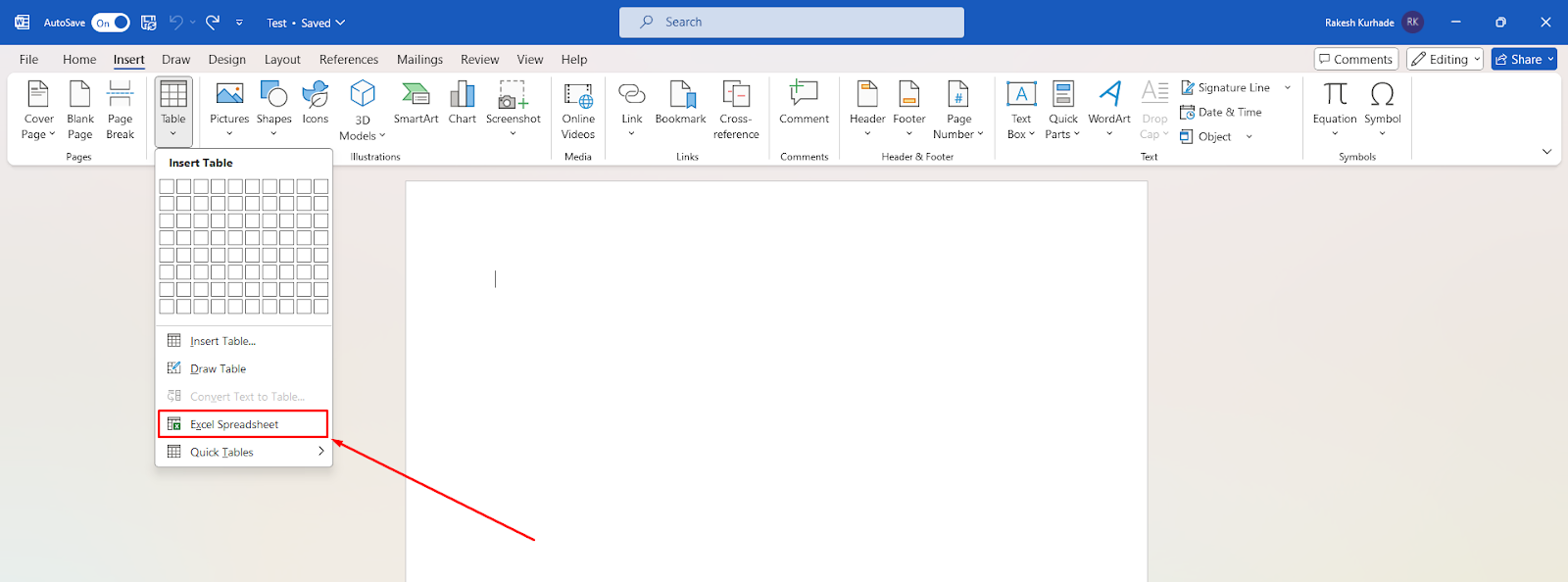
Task: Open the Symbol picker
Action: pyautogui.click(x=1383, y=110)
